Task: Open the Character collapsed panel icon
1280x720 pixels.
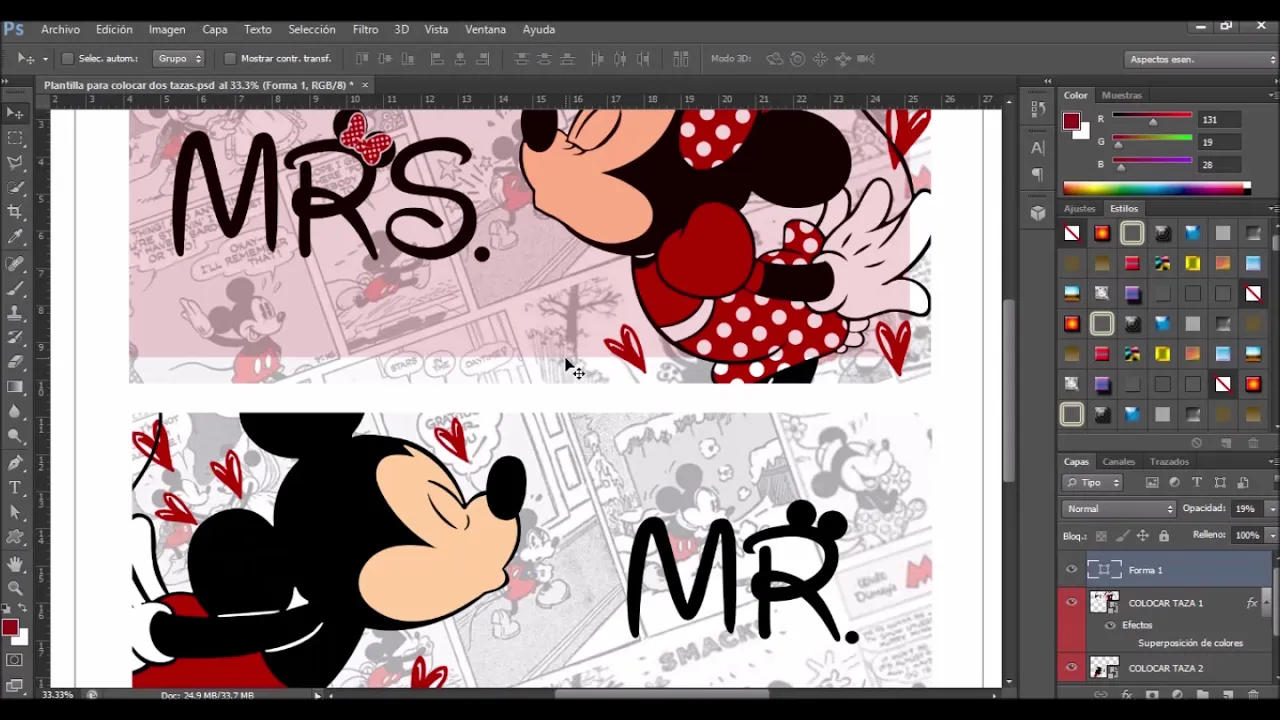Action: point(1038,148)
